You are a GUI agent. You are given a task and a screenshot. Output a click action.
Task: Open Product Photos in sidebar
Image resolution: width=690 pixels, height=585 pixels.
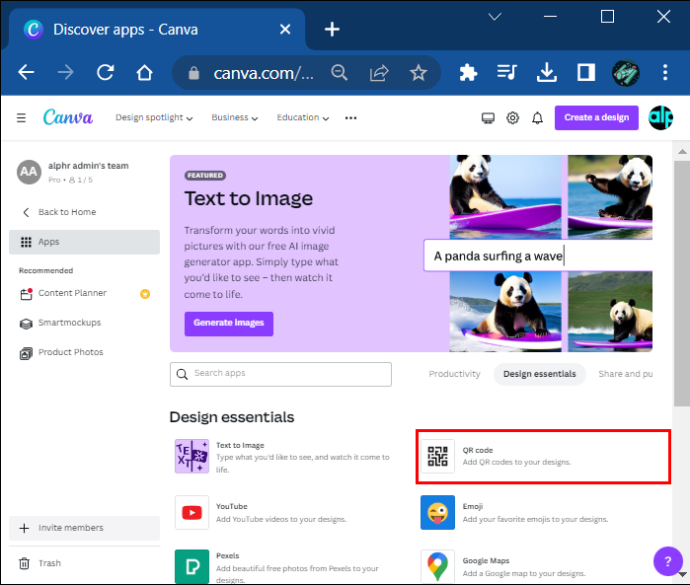click(84, 352)
